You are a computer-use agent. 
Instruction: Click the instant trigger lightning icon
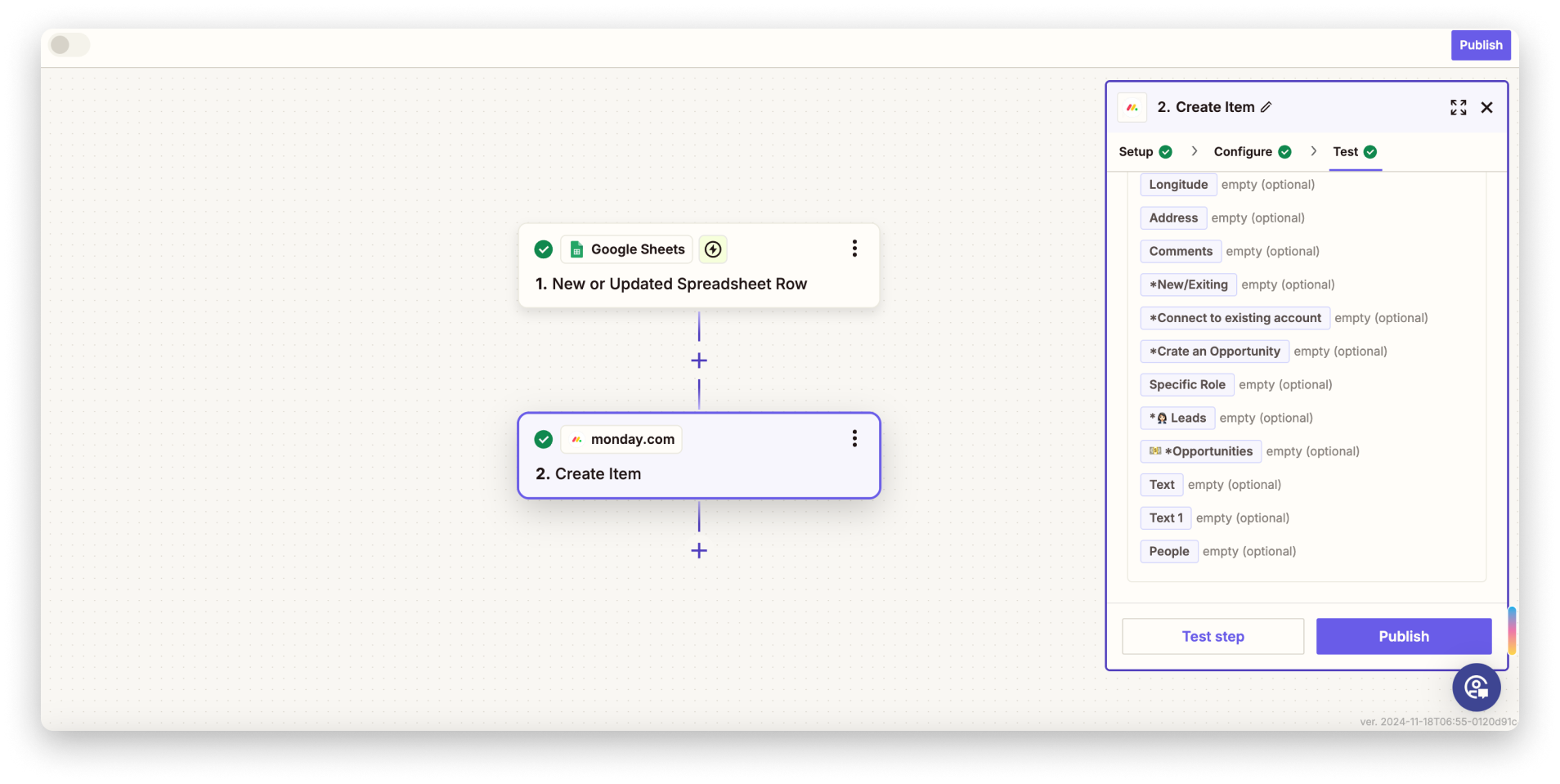tap(713, 249)
